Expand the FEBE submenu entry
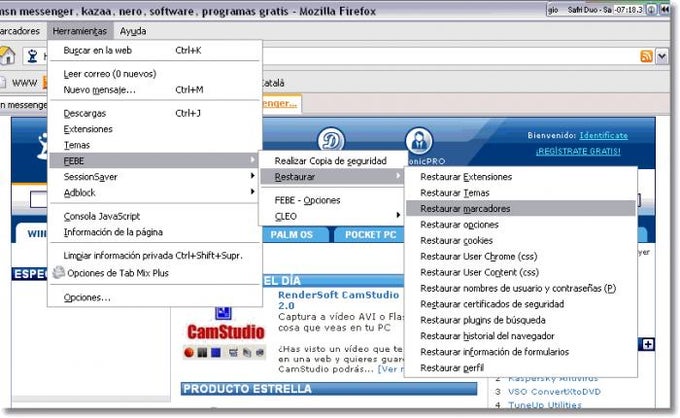Screen dimensions: 680x418 click(155, 161)
